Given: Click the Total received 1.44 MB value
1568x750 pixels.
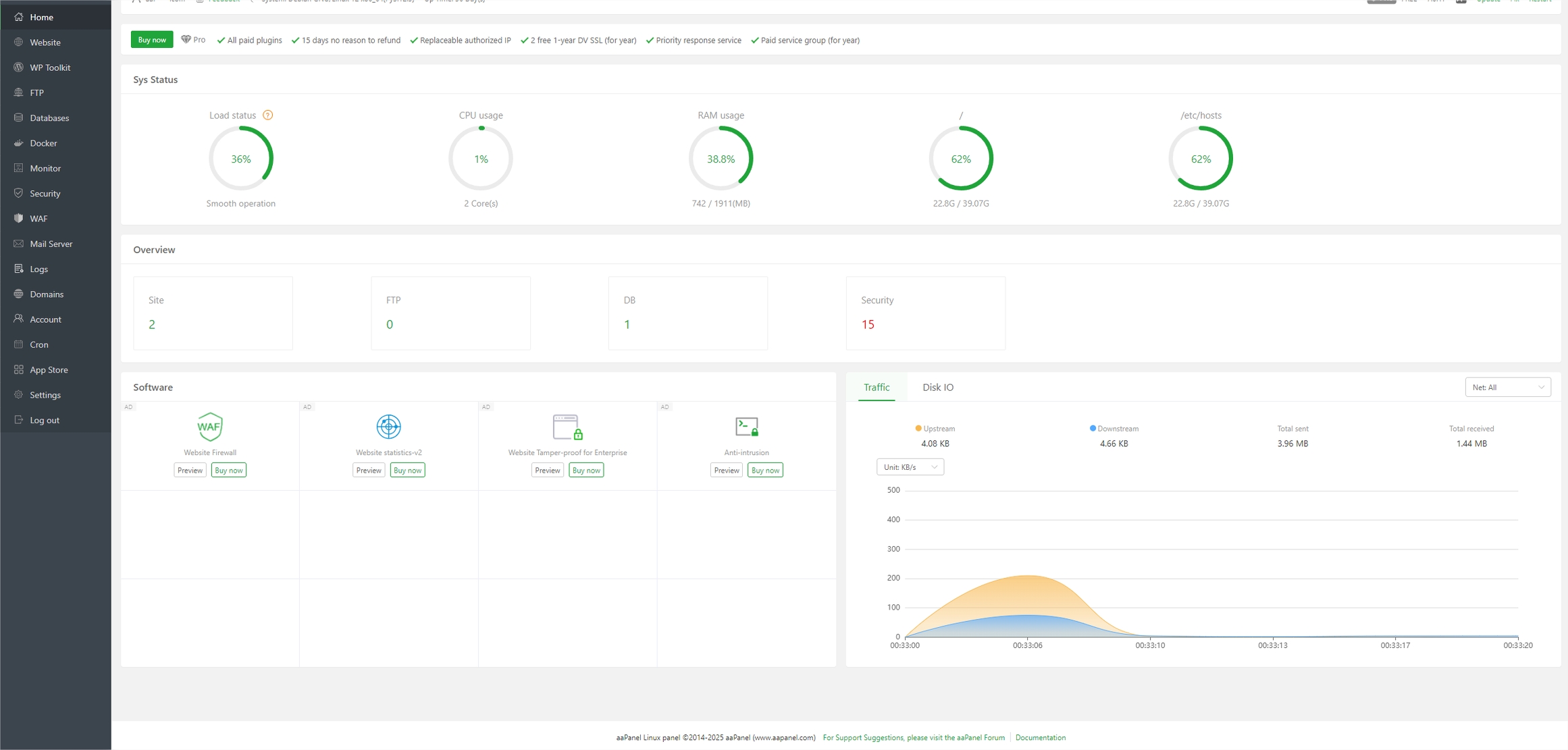Looking at the screenshot, I should tap(1471, 444).
